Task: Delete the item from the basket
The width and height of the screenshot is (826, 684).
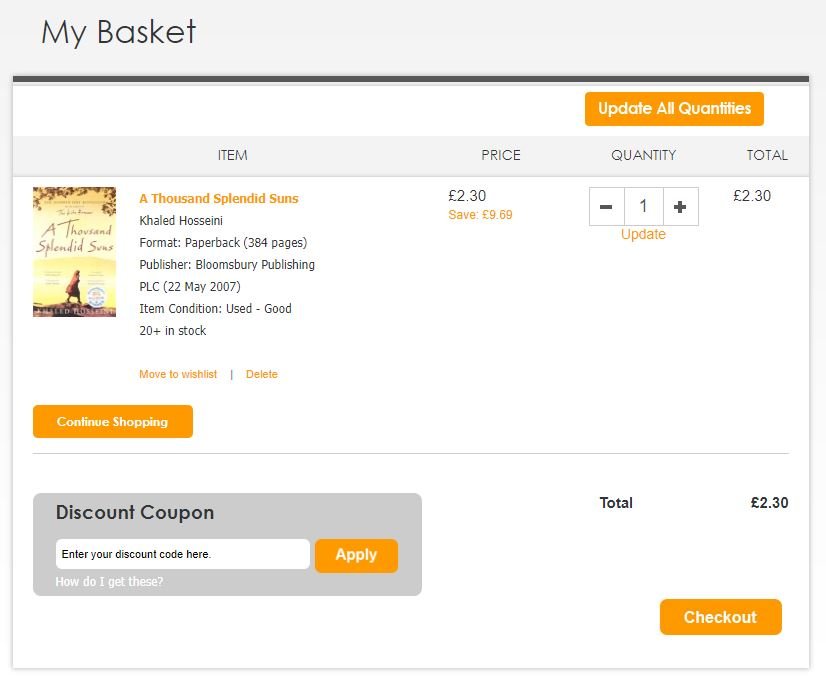Action: point(262,374)
